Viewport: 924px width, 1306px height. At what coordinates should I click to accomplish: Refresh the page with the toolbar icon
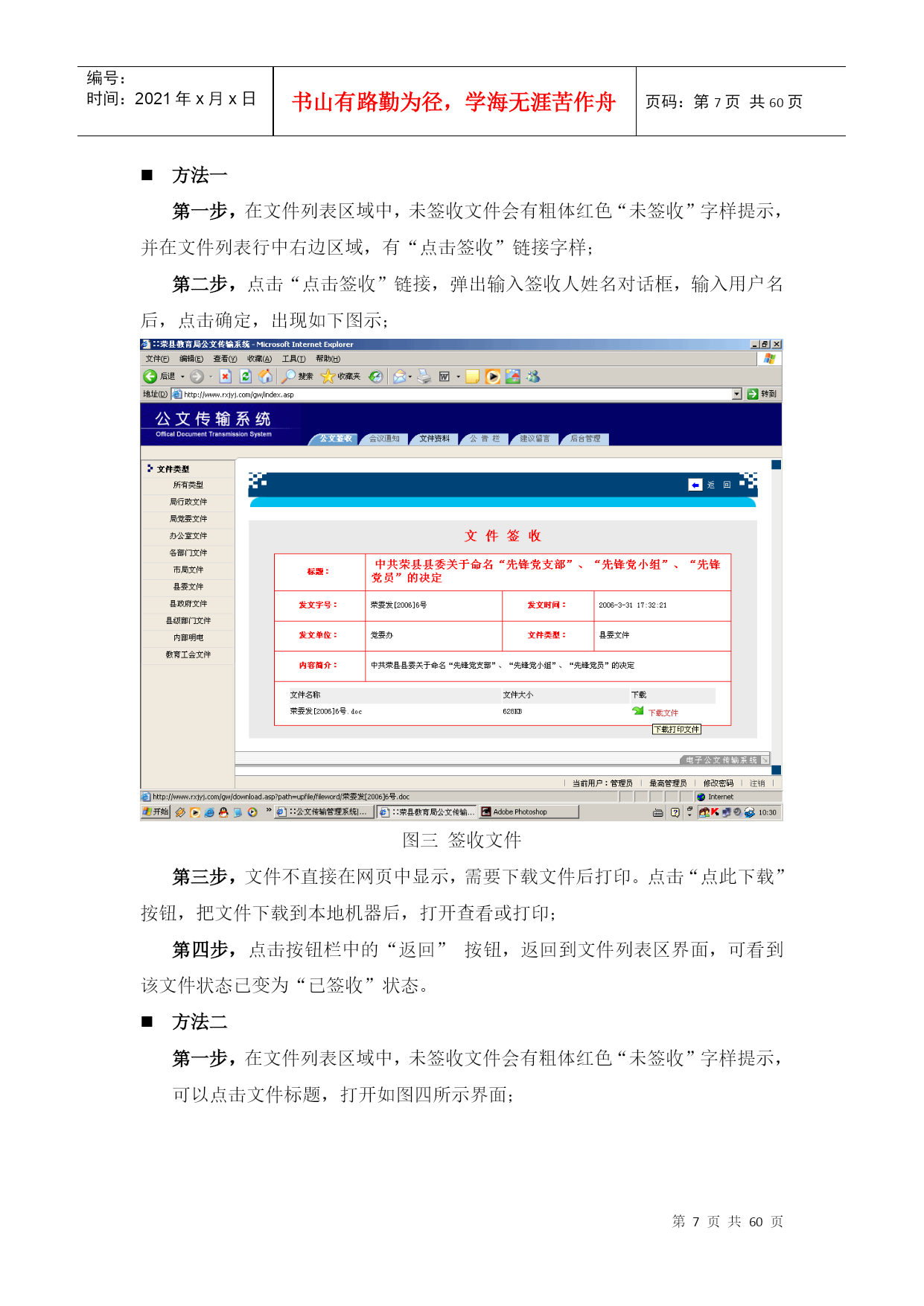[x=246, y=377]
